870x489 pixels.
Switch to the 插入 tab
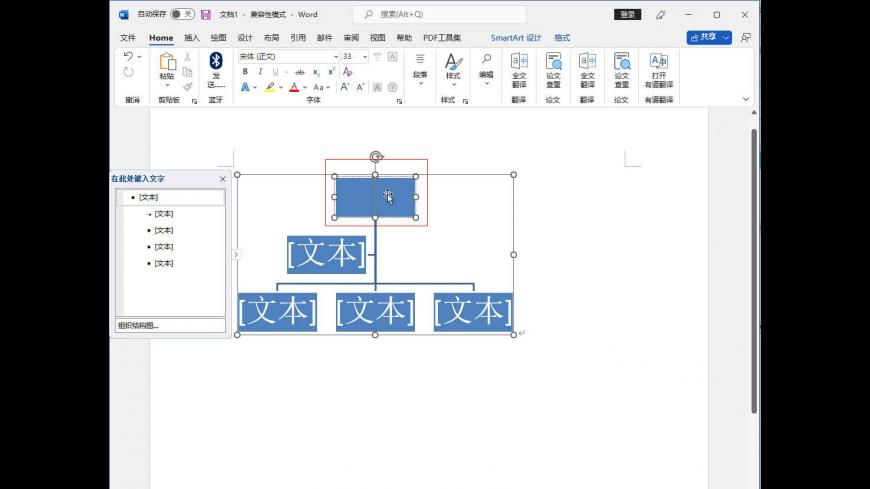(x=192, y=38)
